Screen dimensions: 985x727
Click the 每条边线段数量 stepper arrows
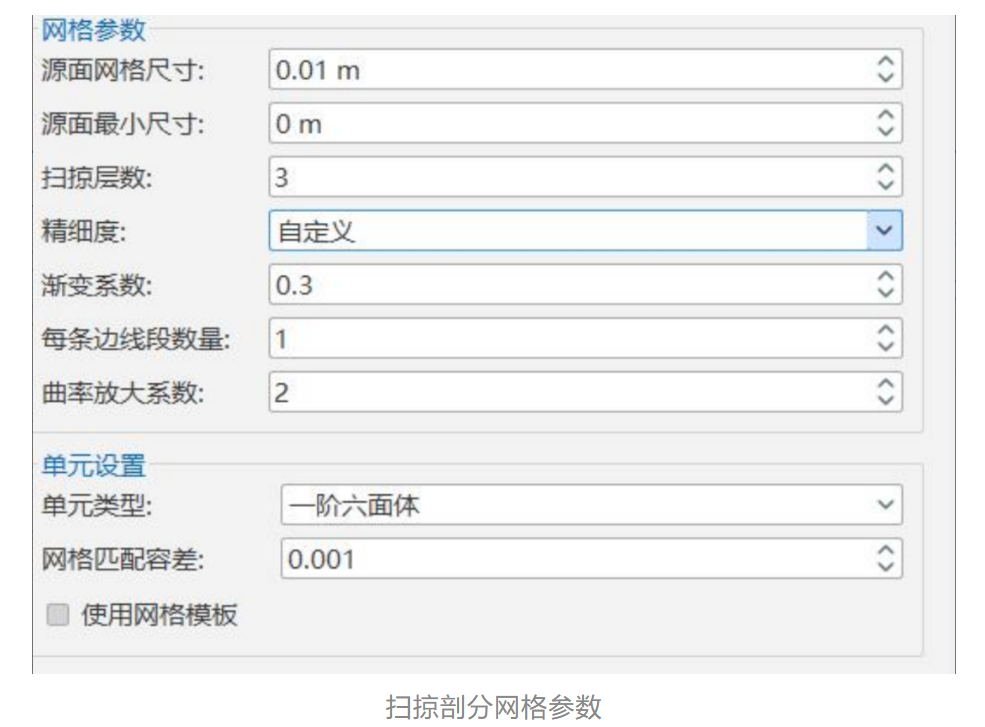coord(885,338)
